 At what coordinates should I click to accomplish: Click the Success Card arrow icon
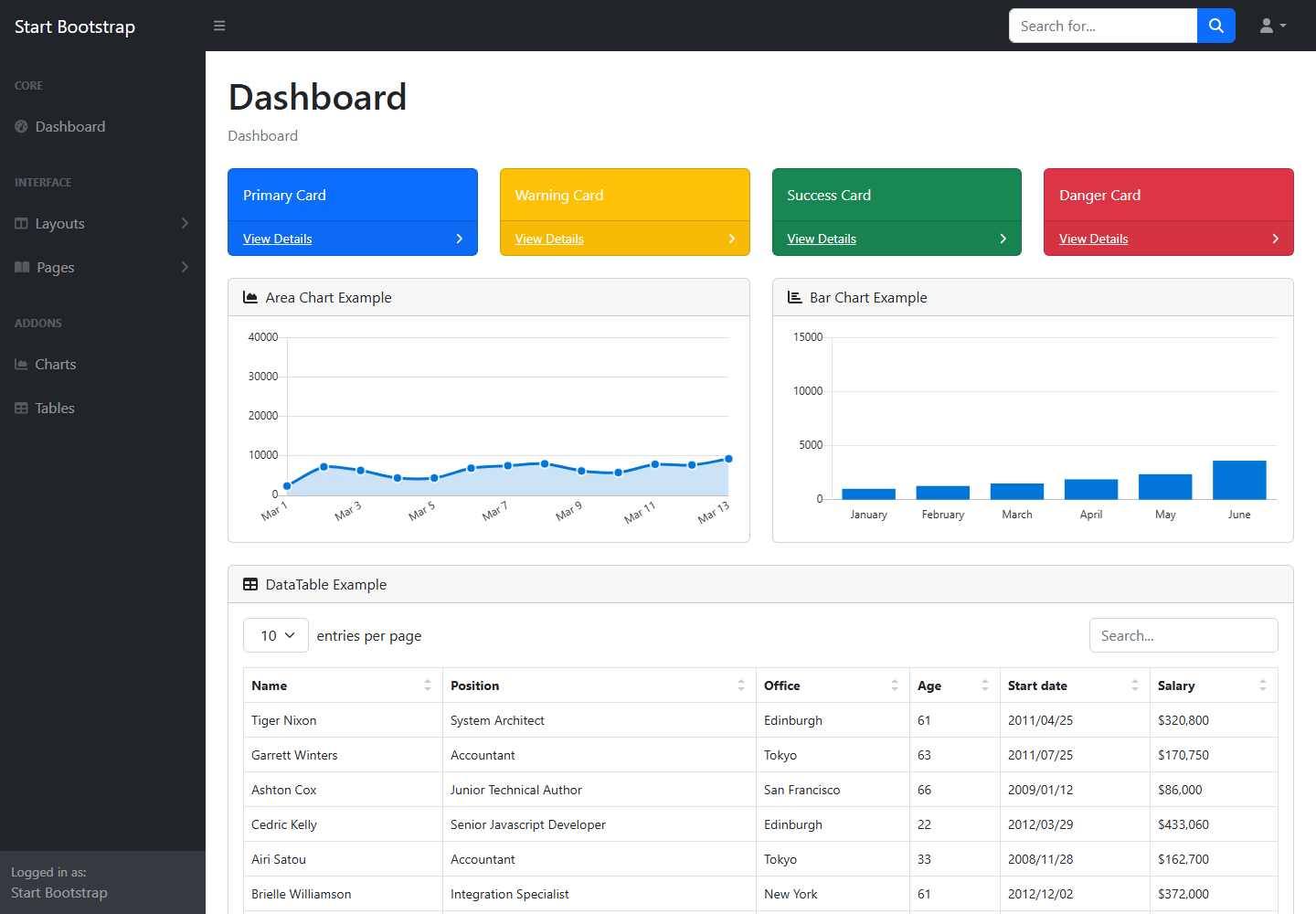1003,239
